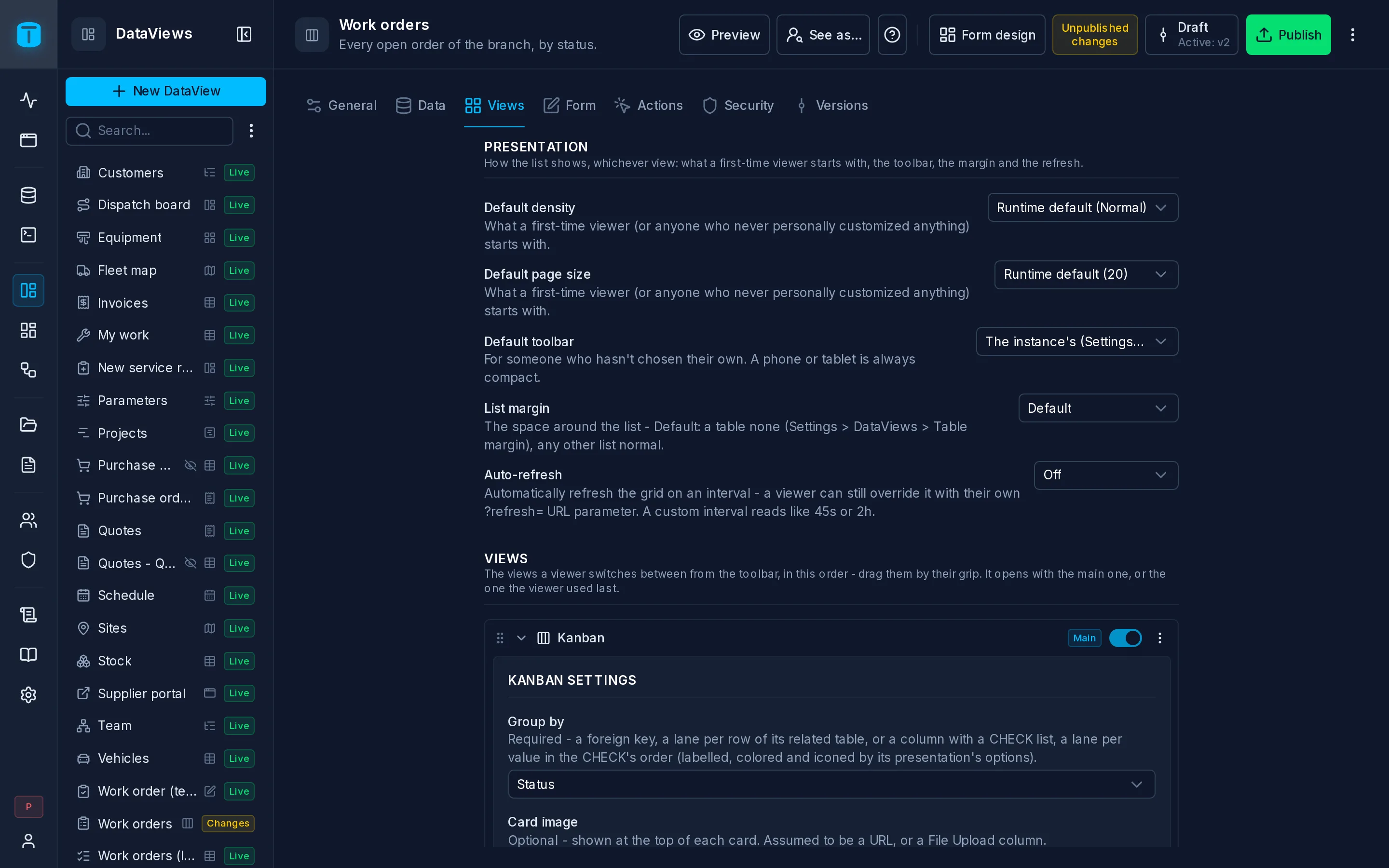Open the shield icon in the left rail
This screenshot has width=1389, height=868.
[28, 560]
